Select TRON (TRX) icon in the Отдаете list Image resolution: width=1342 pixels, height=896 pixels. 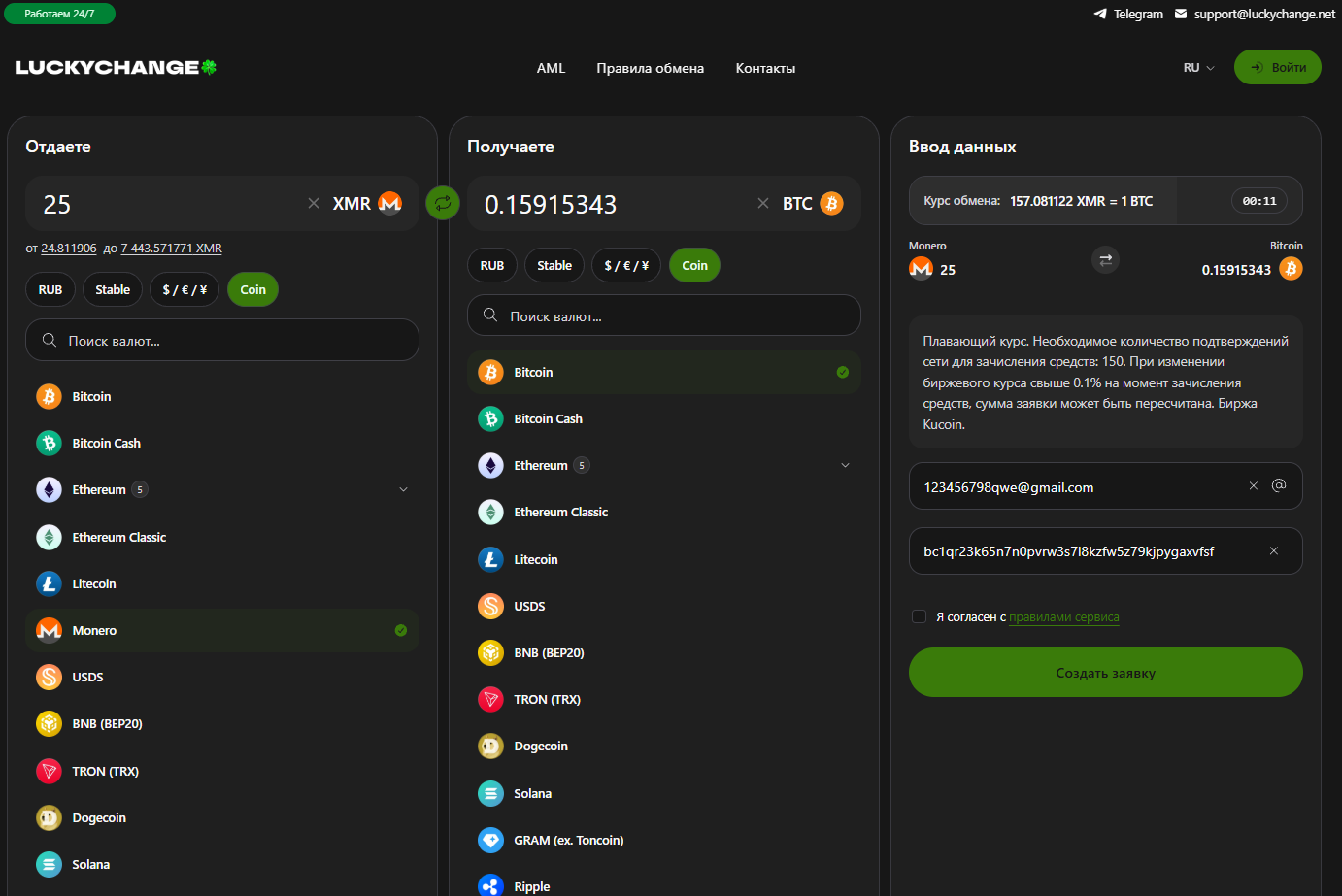tap(49, 771)
